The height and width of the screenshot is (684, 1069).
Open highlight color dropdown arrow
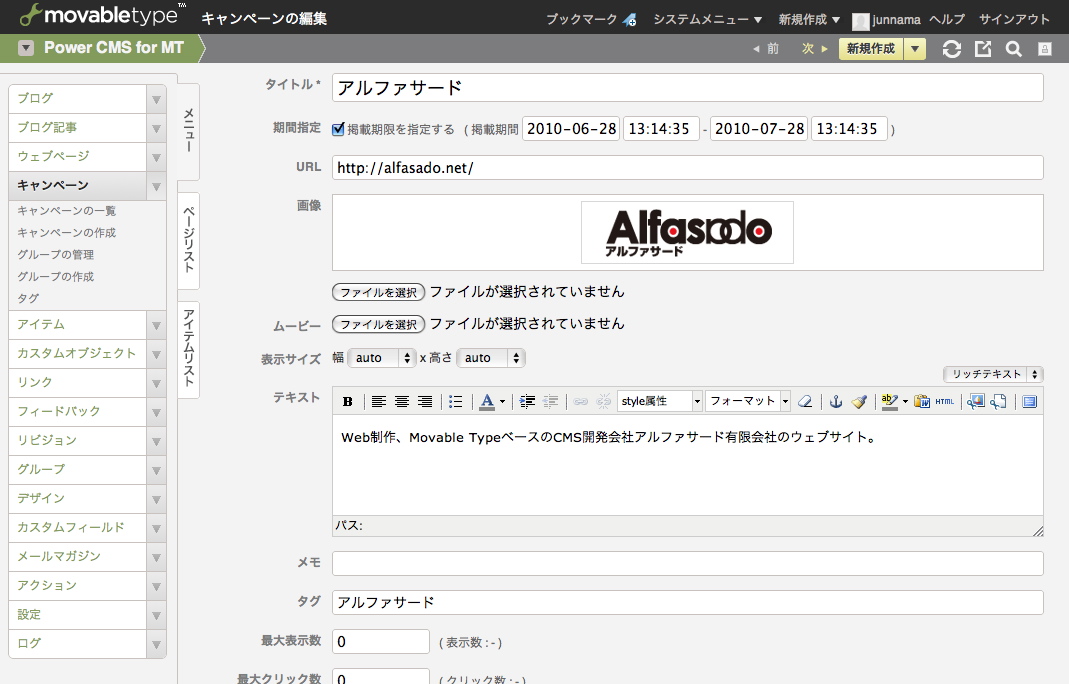coord(905,402)
